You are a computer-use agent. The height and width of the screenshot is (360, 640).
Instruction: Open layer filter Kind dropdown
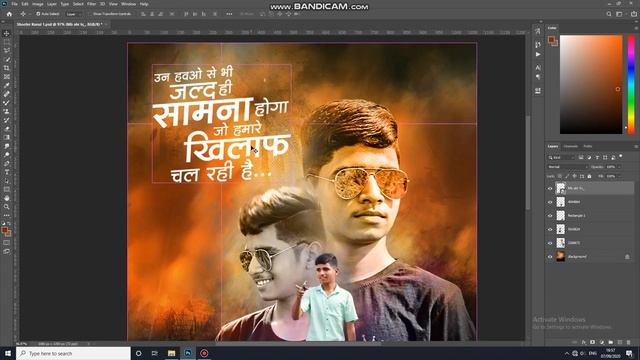pos(561,157)
